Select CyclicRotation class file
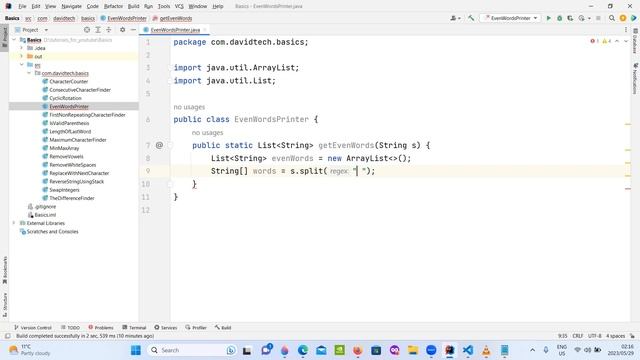 tap(65, 98)
